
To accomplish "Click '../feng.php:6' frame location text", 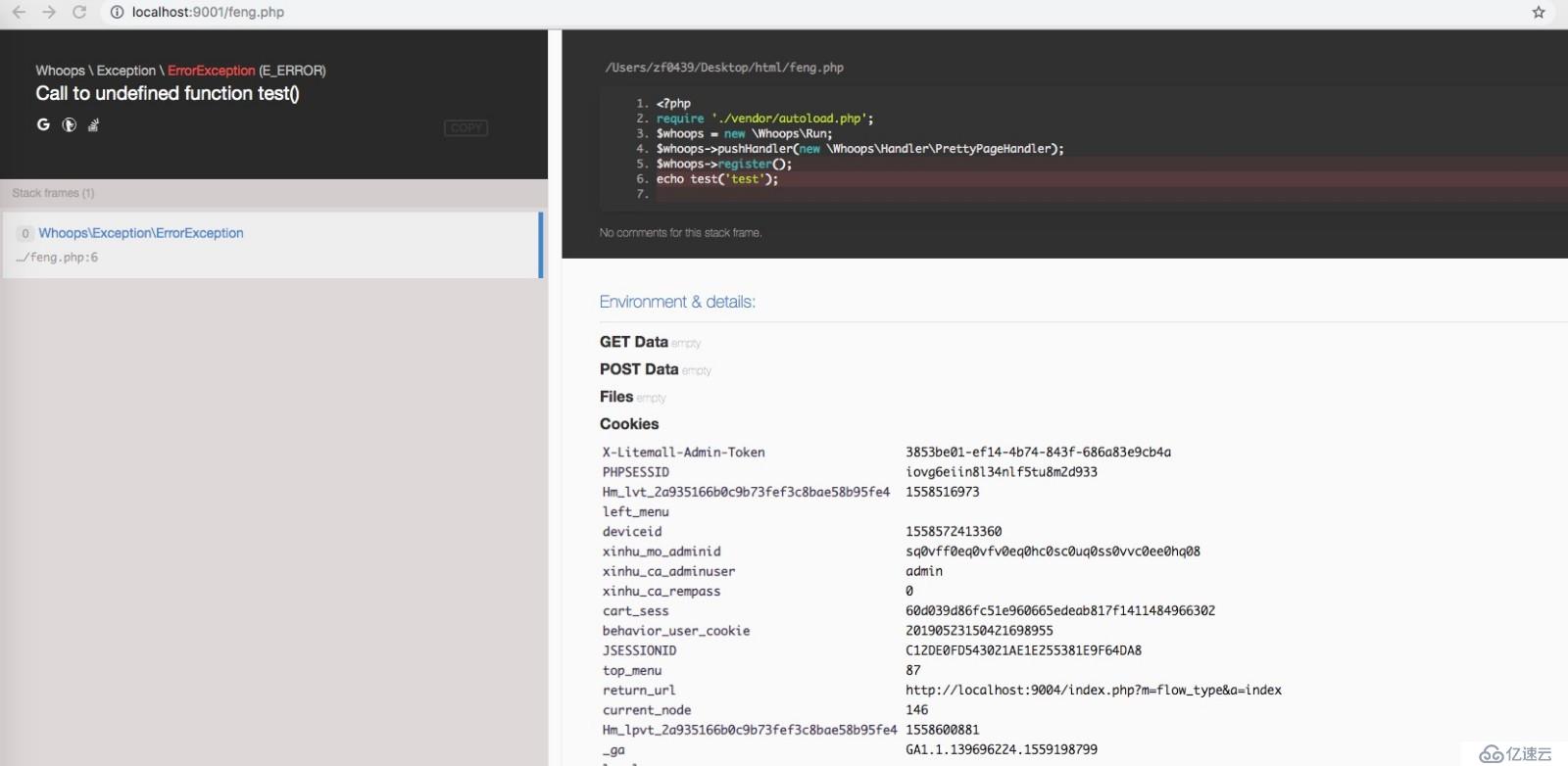I will [57, 258].
